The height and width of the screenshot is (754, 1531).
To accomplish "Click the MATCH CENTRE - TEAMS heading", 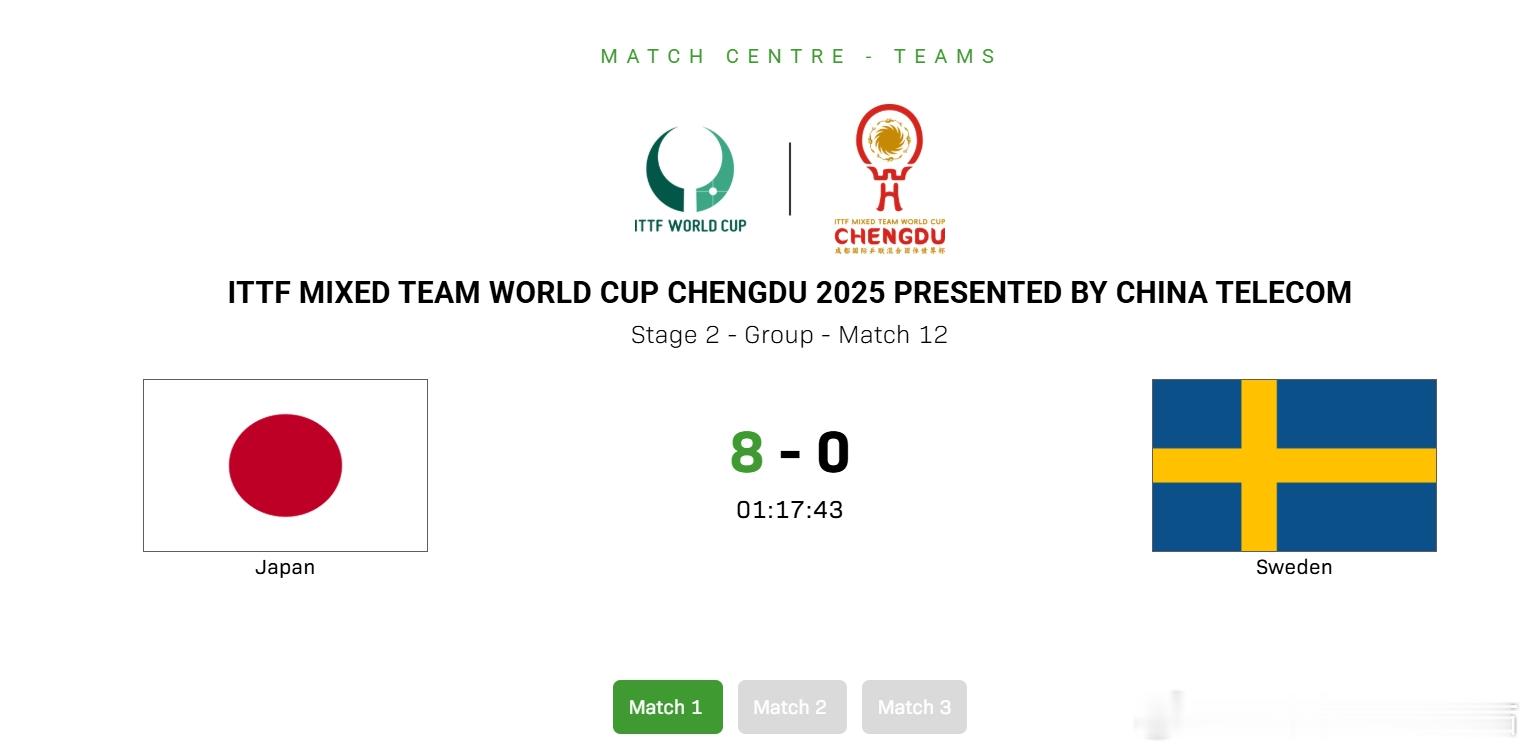I will point(797,56).
